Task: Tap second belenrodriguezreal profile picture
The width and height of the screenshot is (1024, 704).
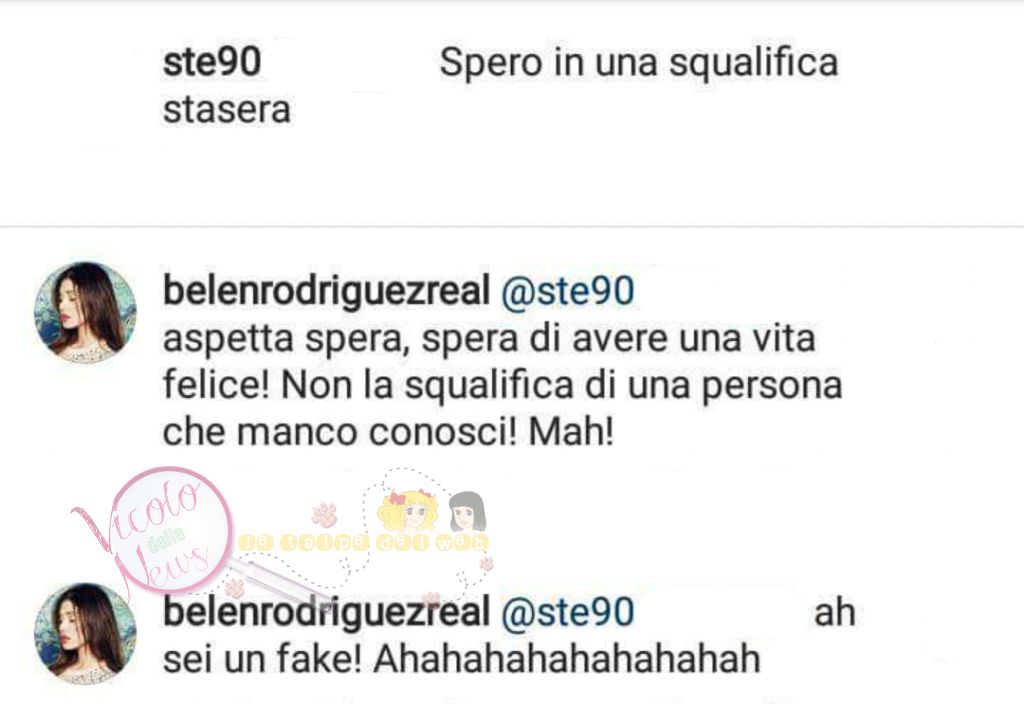Action: 86,633
